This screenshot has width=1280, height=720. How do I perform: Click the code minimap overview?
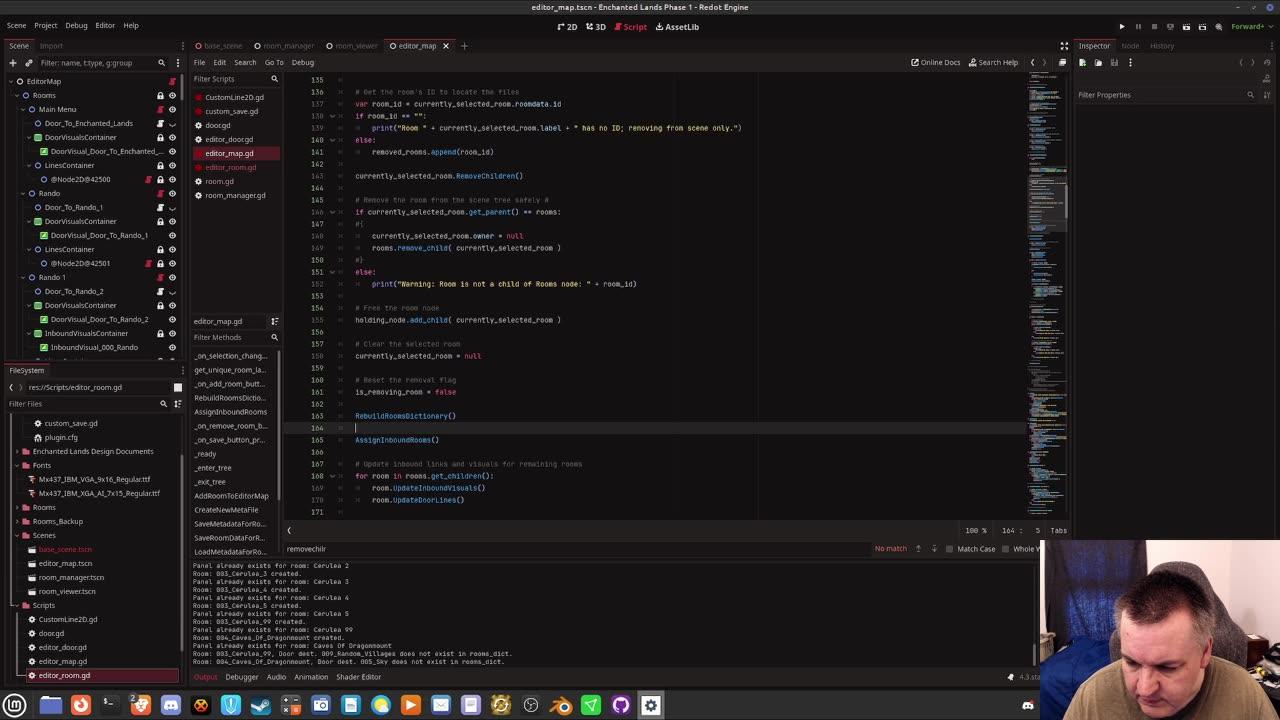1046,295
